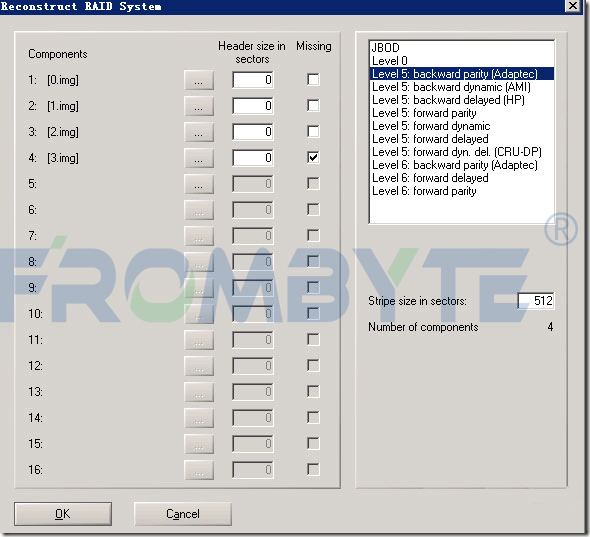Select JBOD in the RAID type list
Viewport: 590px width, 537px height.
461,48
